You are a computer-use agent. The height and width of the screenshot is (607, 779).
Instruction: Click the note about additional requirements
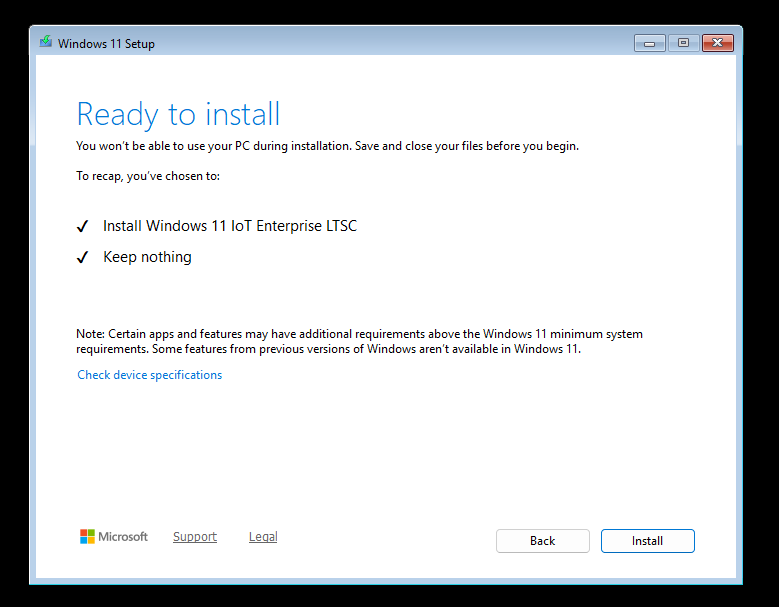tap(359, 341)
